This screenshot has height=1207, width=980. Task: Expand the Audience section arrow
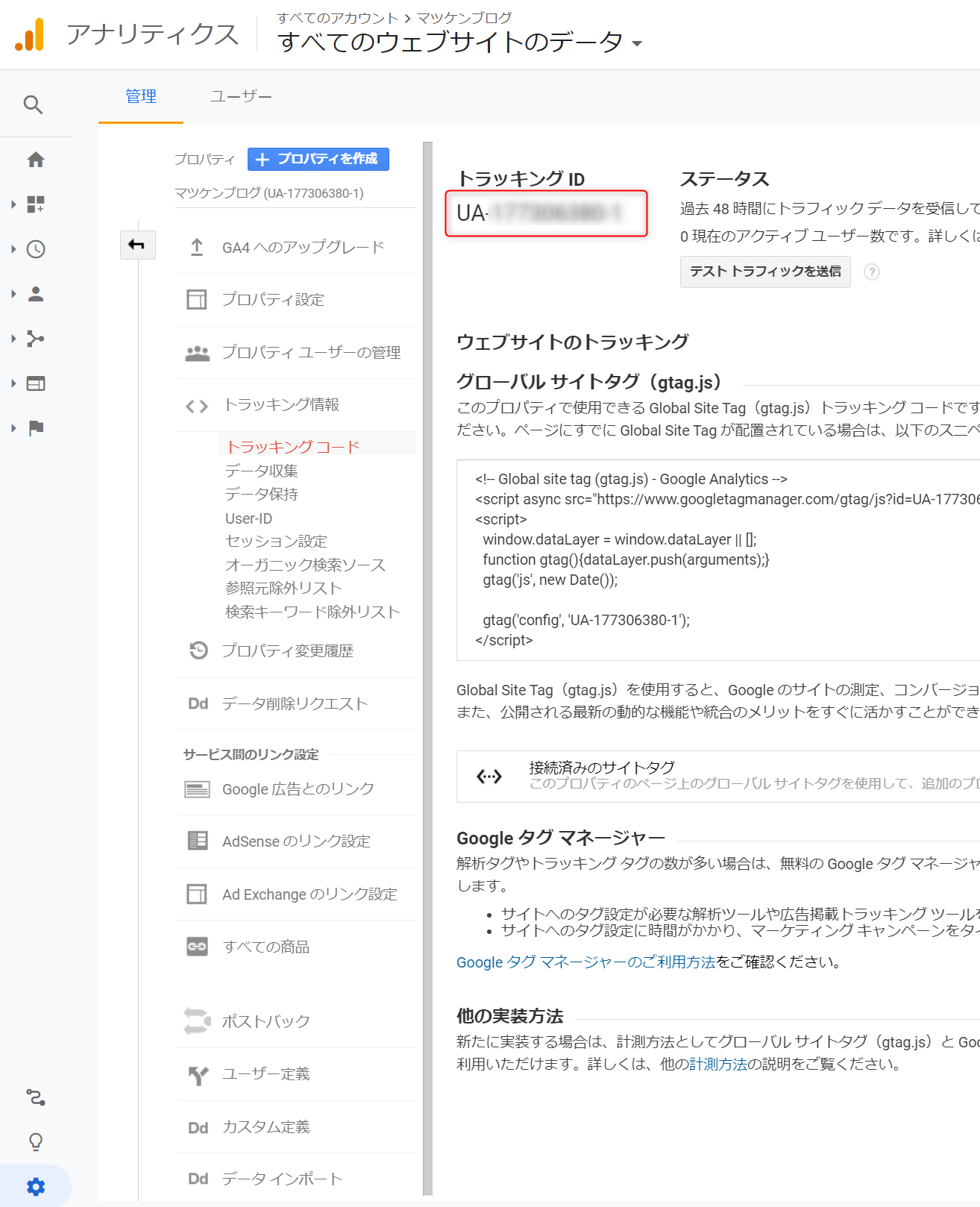(13, 294)
